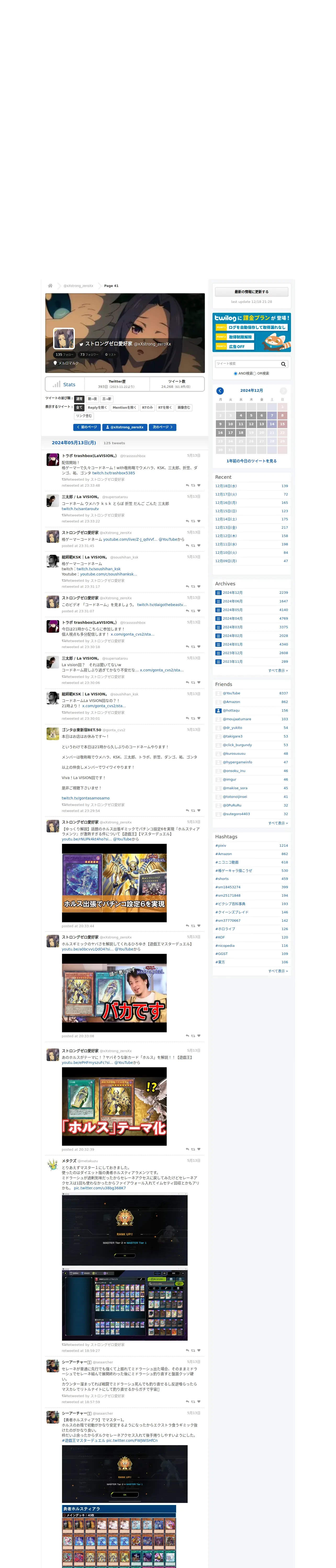Image resolution: width=336 pixels, height=1568 pixels.
Task: Open the @xXstrong_zeroXx profile button
Action: click(x=125, y=427)
